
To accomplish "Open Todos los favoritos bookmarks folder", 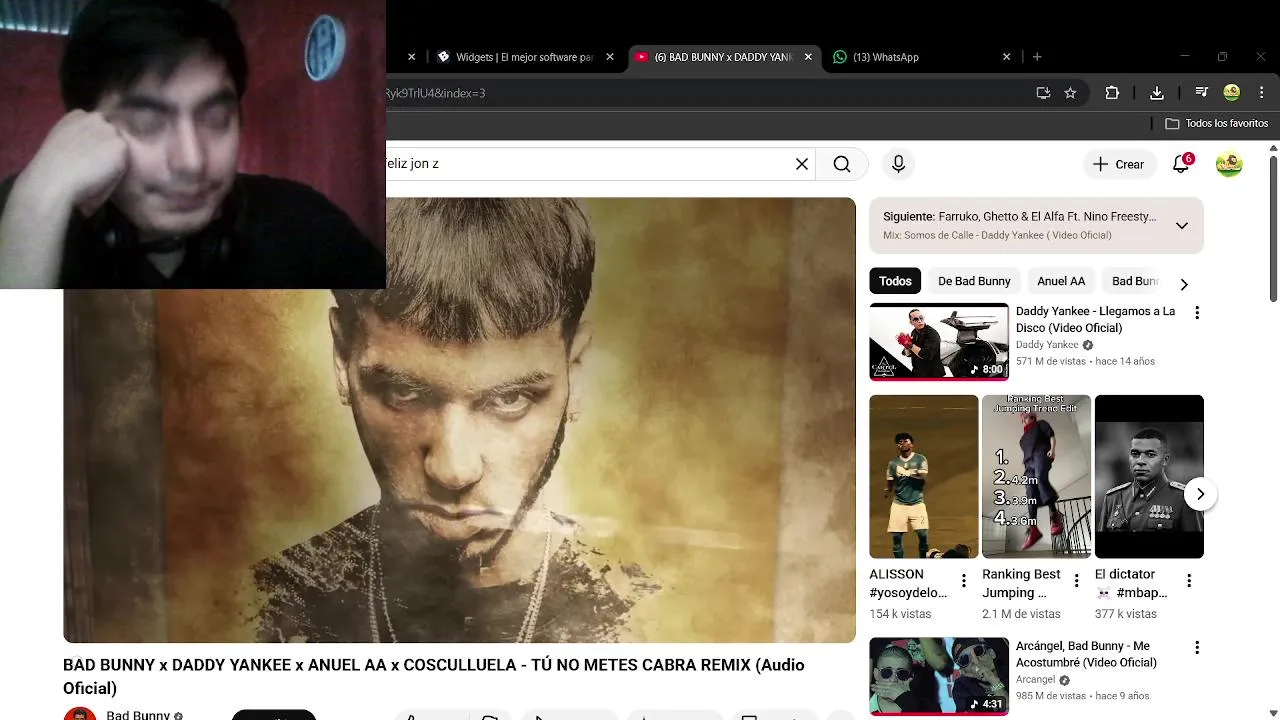I will (1217, 123).
